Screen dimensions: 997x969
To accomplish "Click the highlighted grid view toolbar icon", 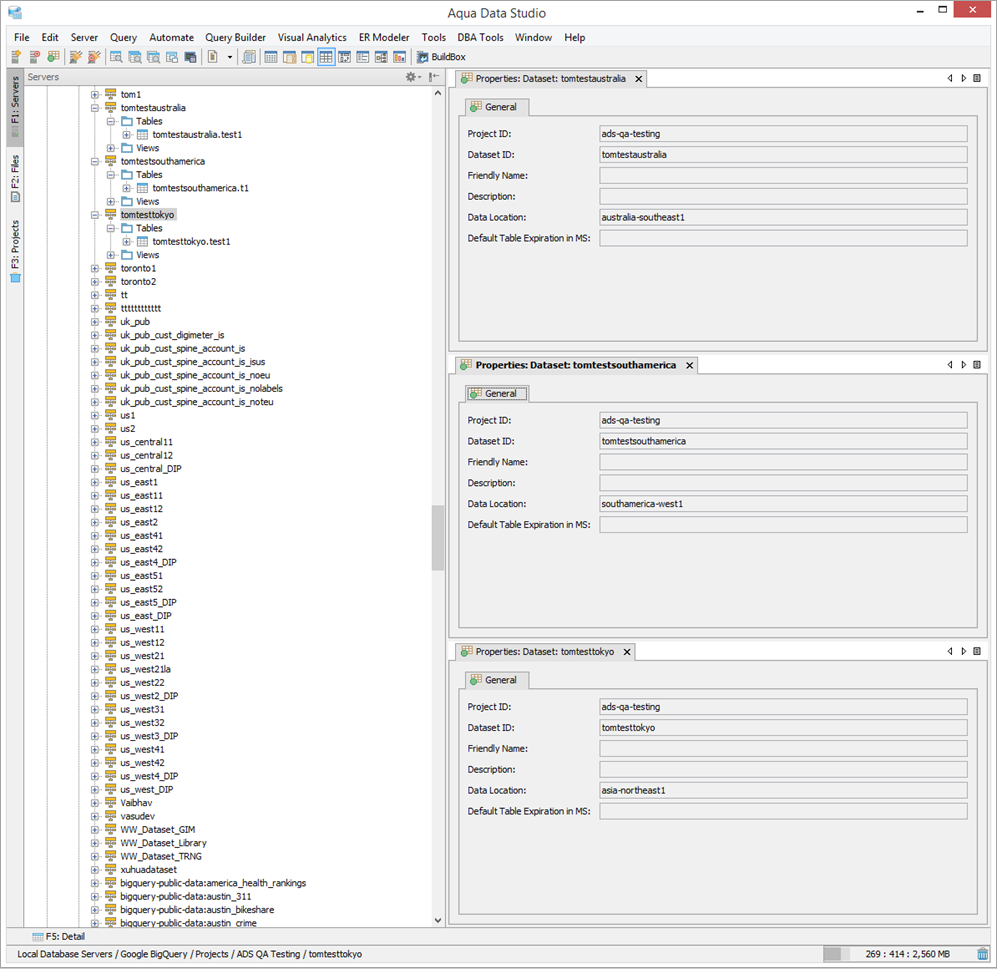I will pos(326,57).
